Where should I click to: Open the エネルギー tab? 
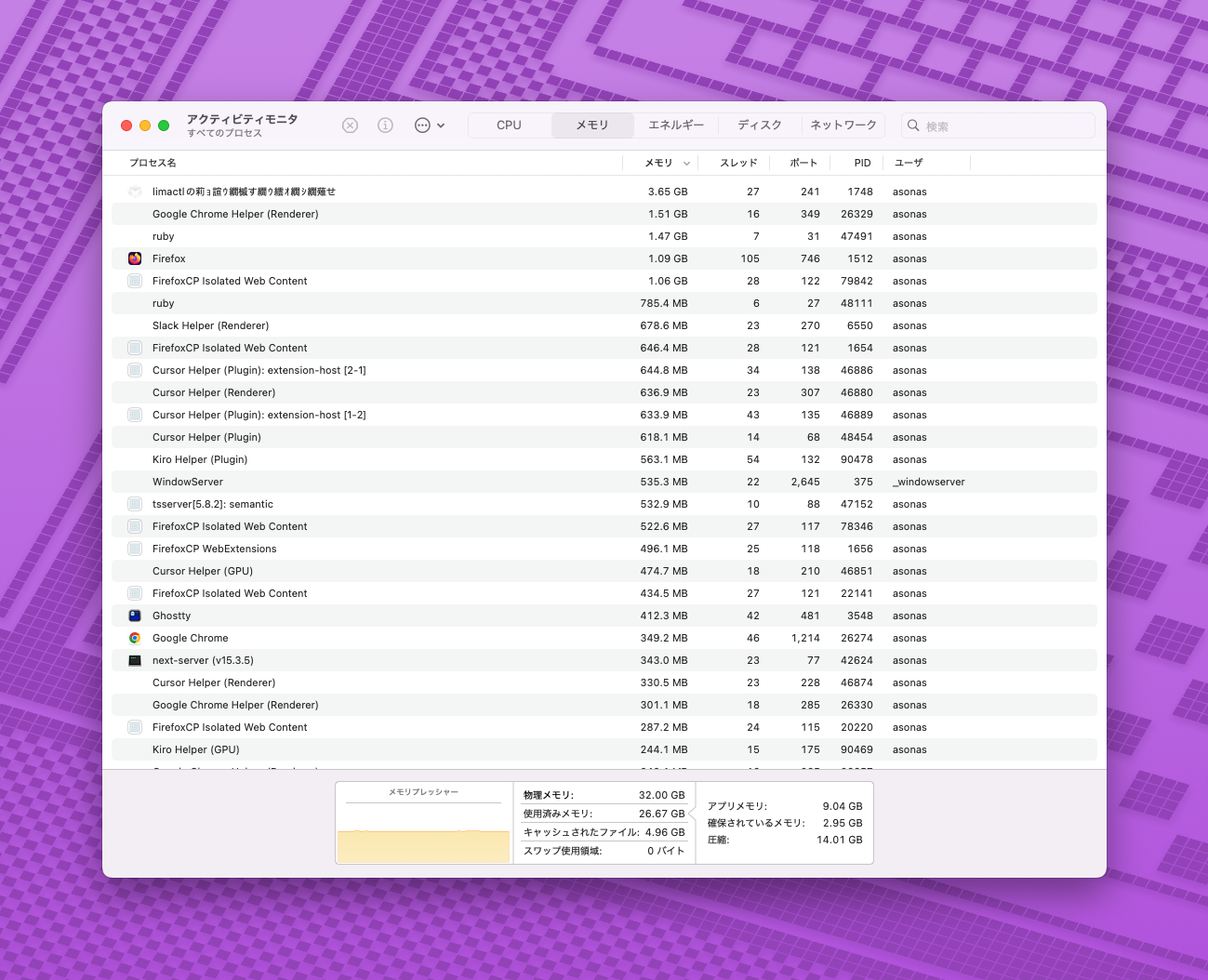(676, 126)
